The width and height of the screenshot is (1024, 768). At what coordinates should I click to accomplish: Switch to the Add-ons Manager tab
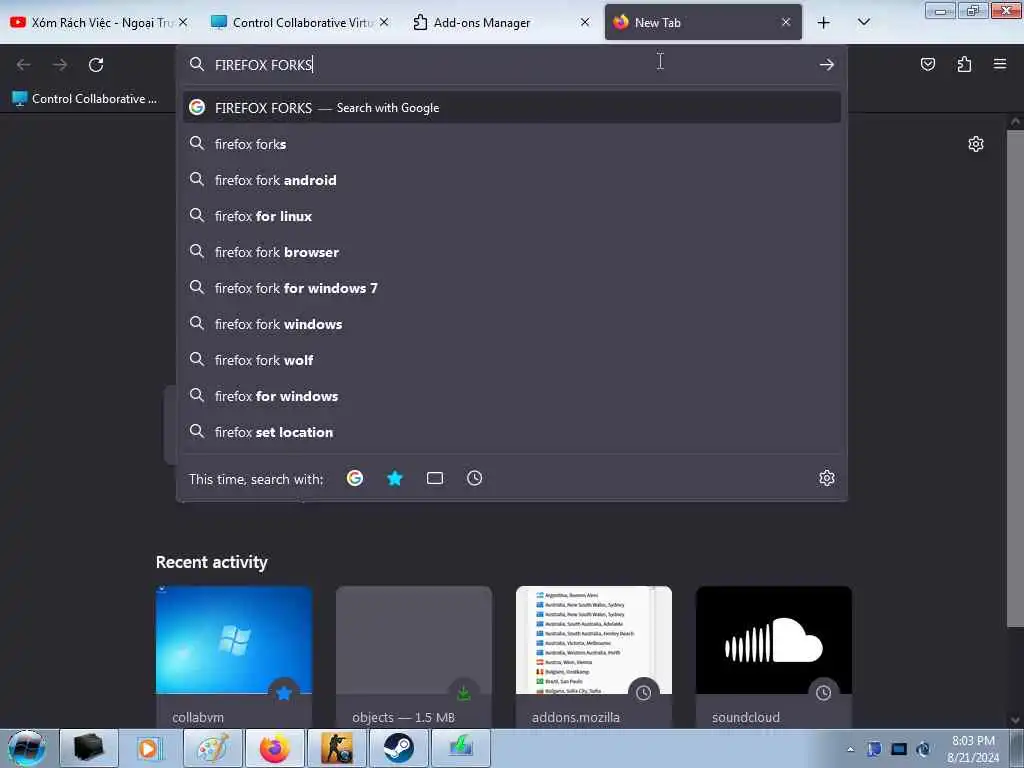(500, 22)
